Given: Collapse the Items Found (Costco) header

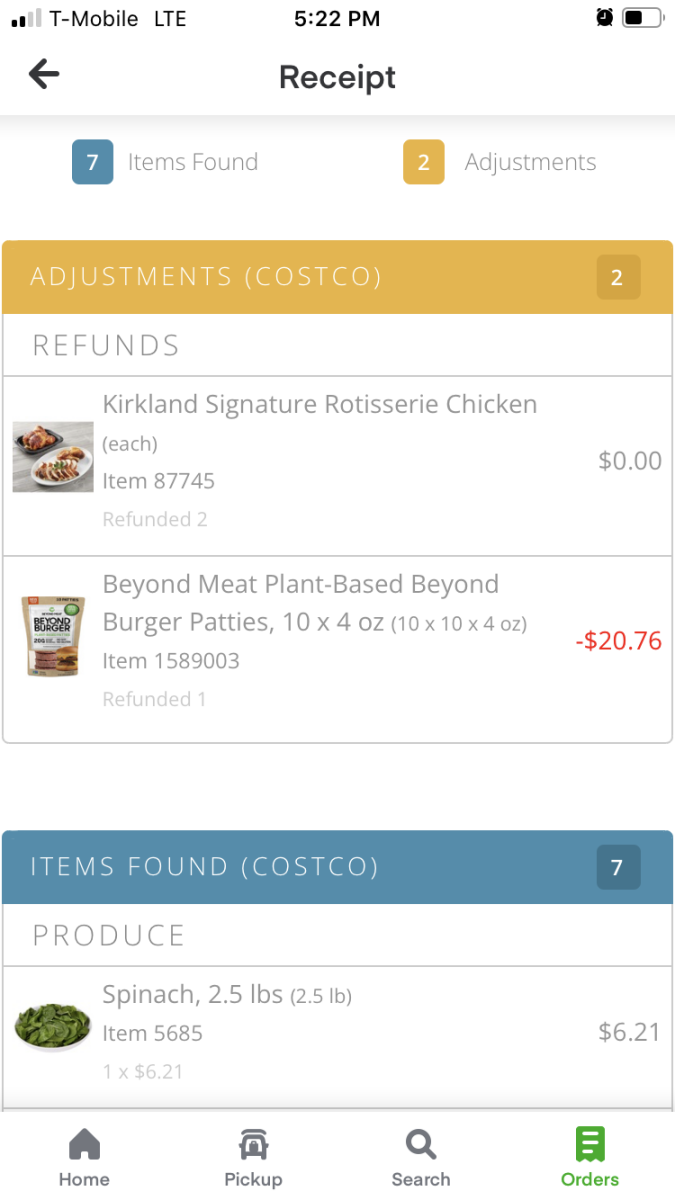Looking at the screenshot, I should [x=337, y=867].
